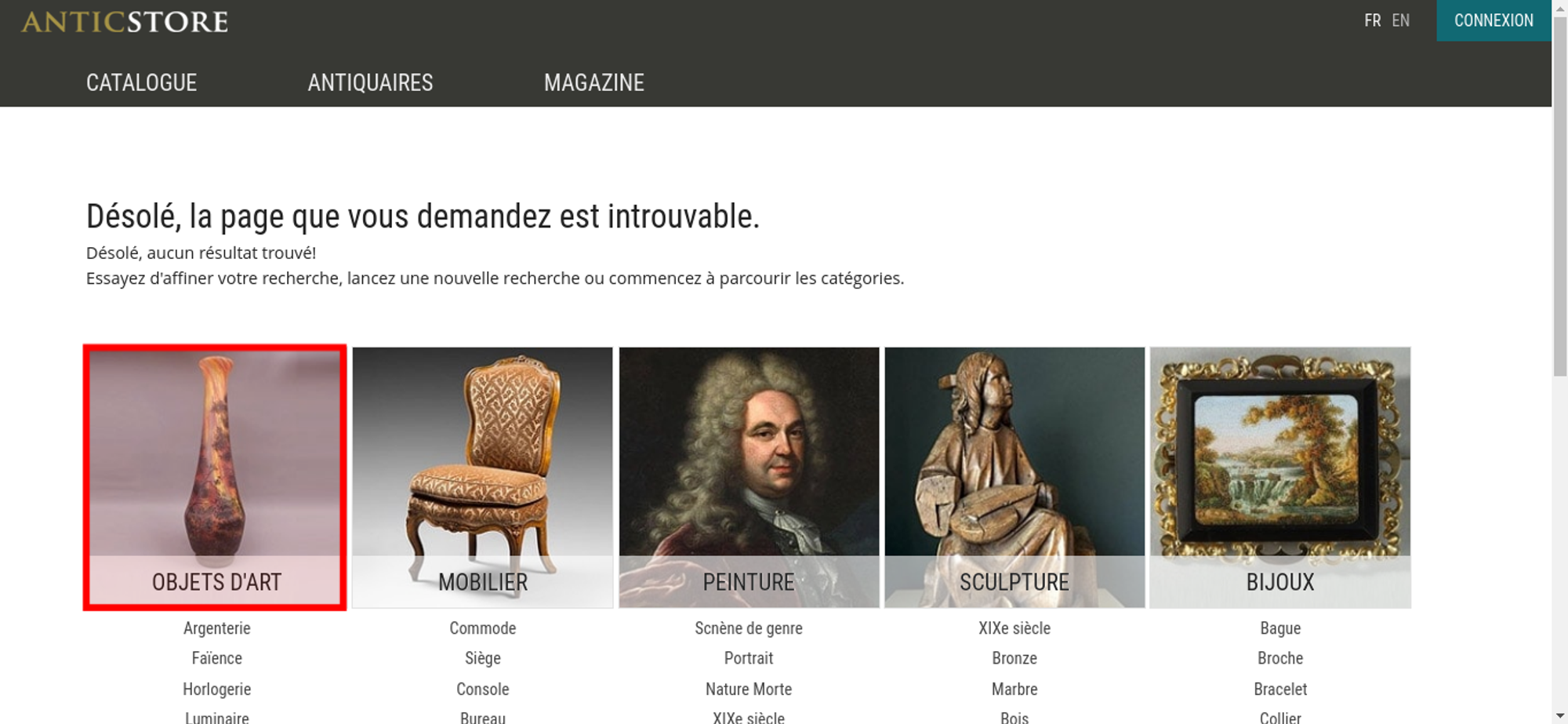This screenshot has height=724, width=1568.
Task: Open the Argenterie link
Action: pyautogui.click(x=217, y=628)
